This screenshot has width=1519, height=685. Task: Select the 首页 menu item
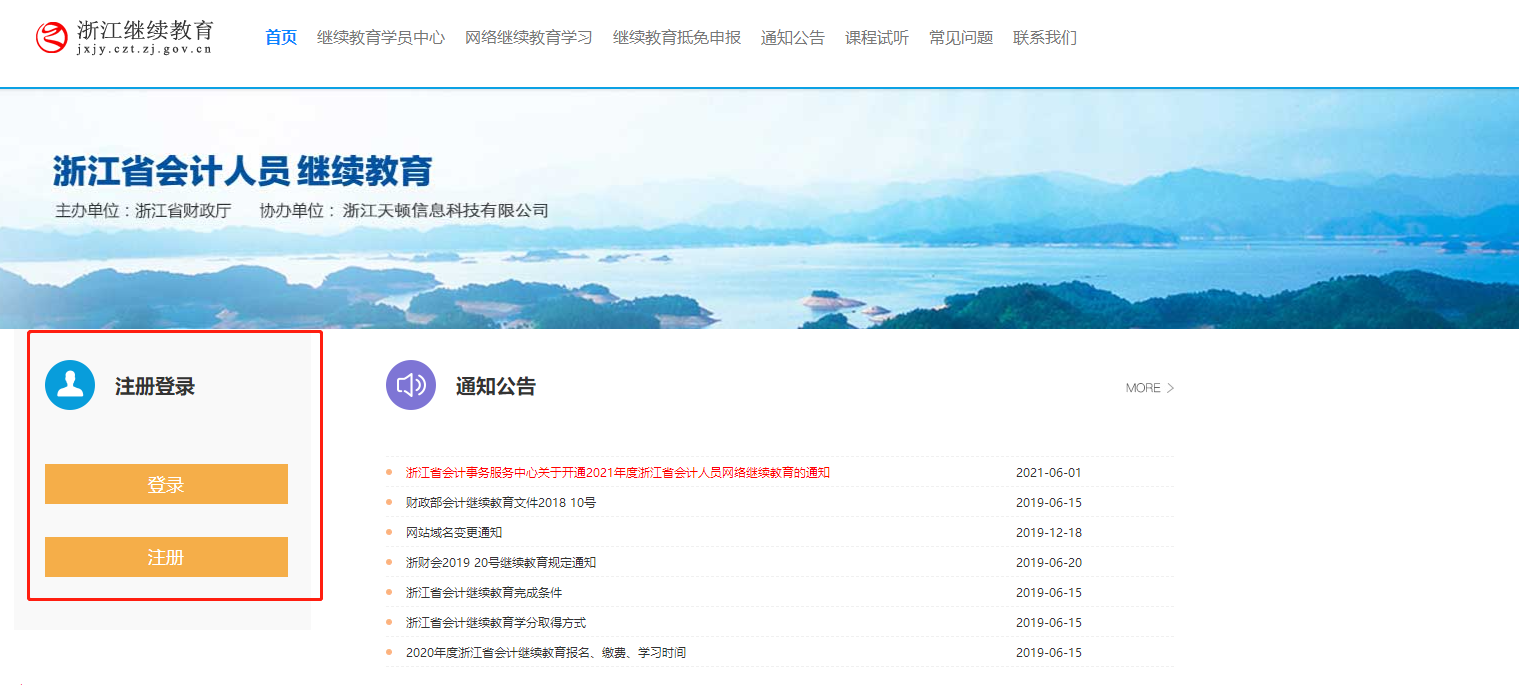coord(279,37)
